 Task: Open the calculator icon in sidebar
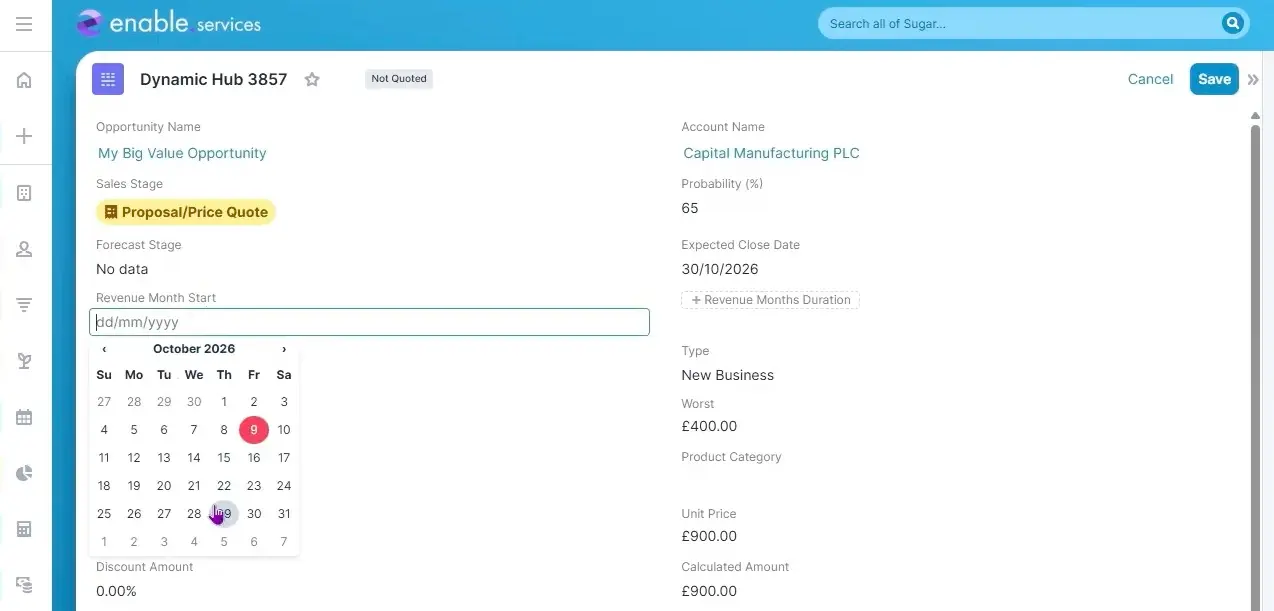[x=25, y=529]
